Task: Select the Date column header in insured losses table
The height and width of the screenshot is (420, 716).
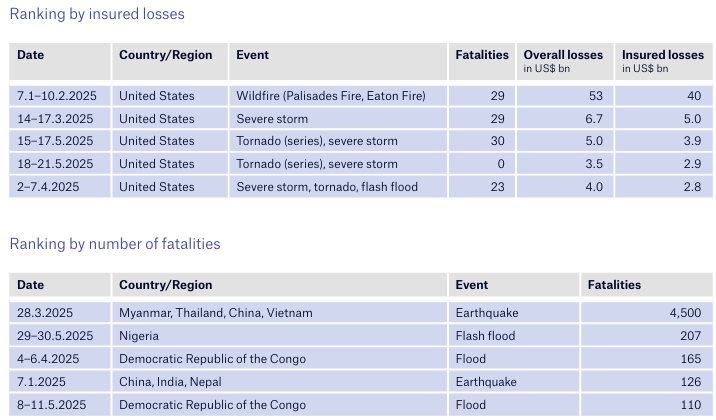Action: (x=60, y=62)
